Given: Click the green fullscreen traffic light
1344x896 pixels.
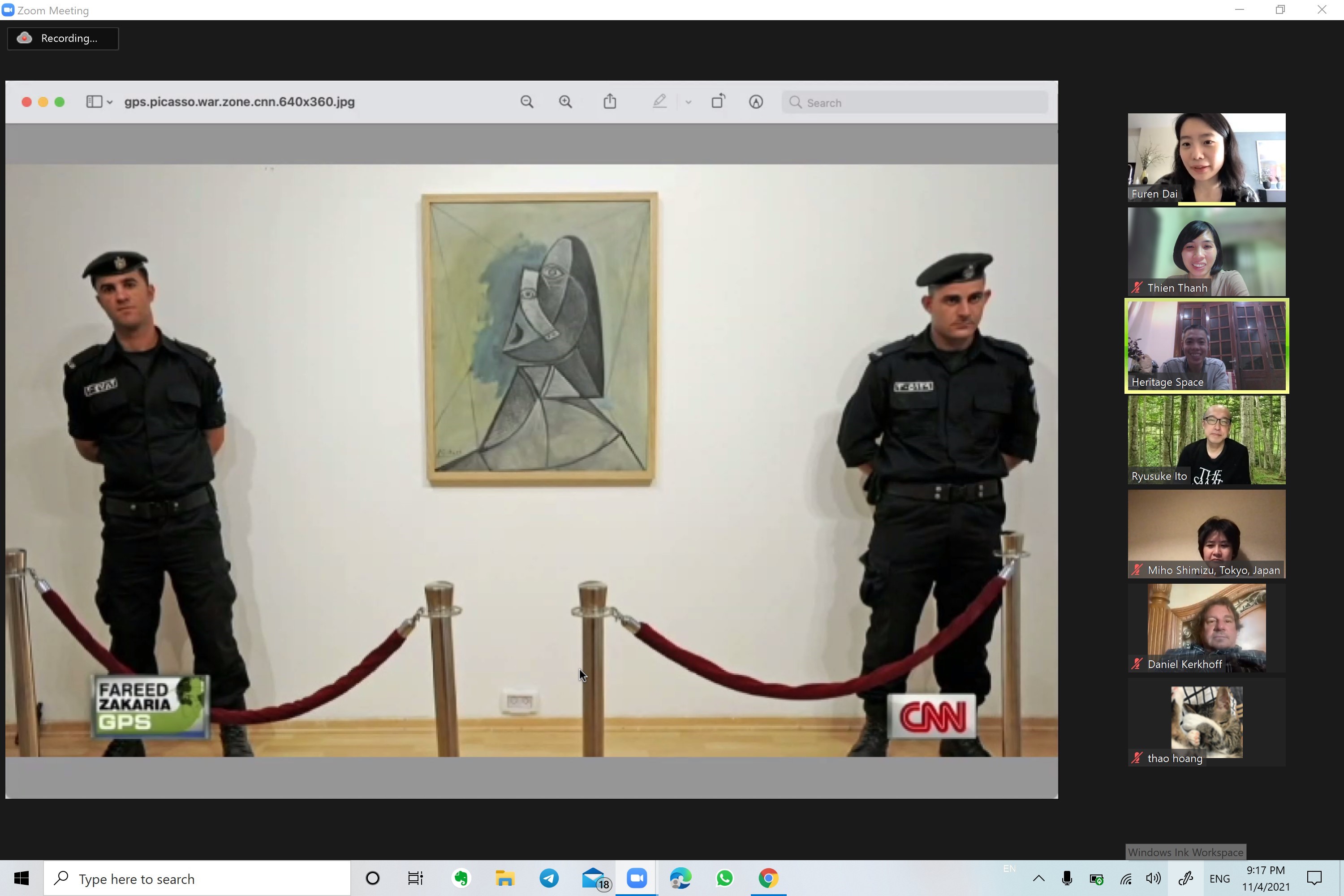Looking at the screenshot, I should [x=60, y=102].
